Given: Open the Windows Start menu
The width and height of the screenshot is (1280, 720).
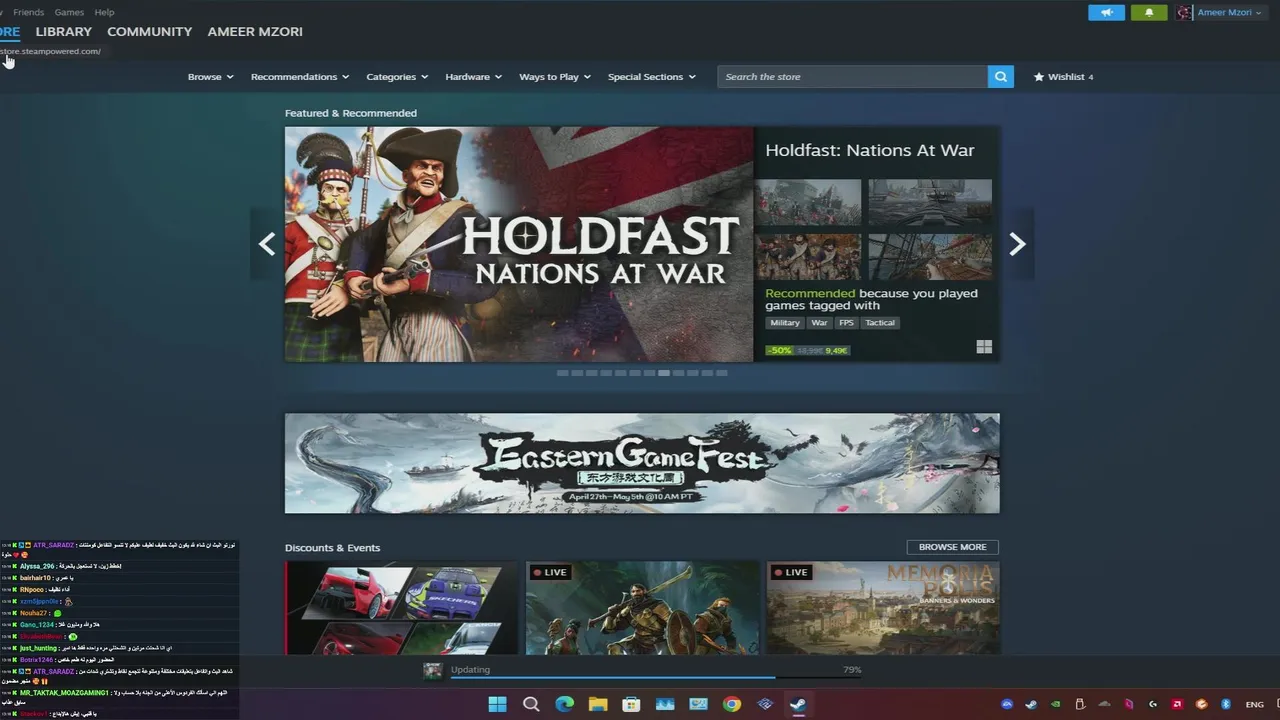Looking at the screenshot, I should 497,704.
